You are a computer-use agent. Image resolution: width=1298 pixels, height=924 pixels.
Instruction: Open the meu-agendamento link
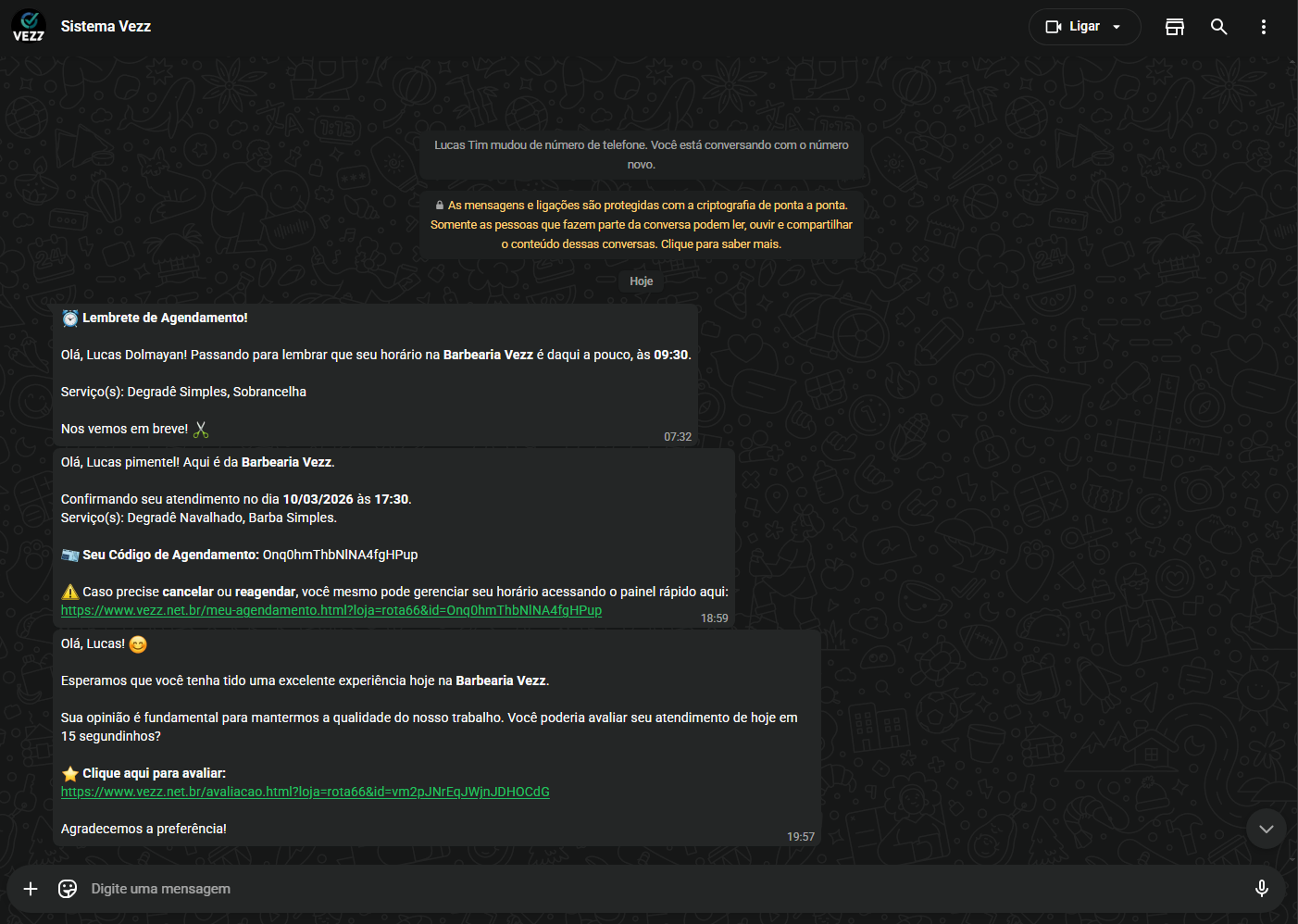(331, 611)
